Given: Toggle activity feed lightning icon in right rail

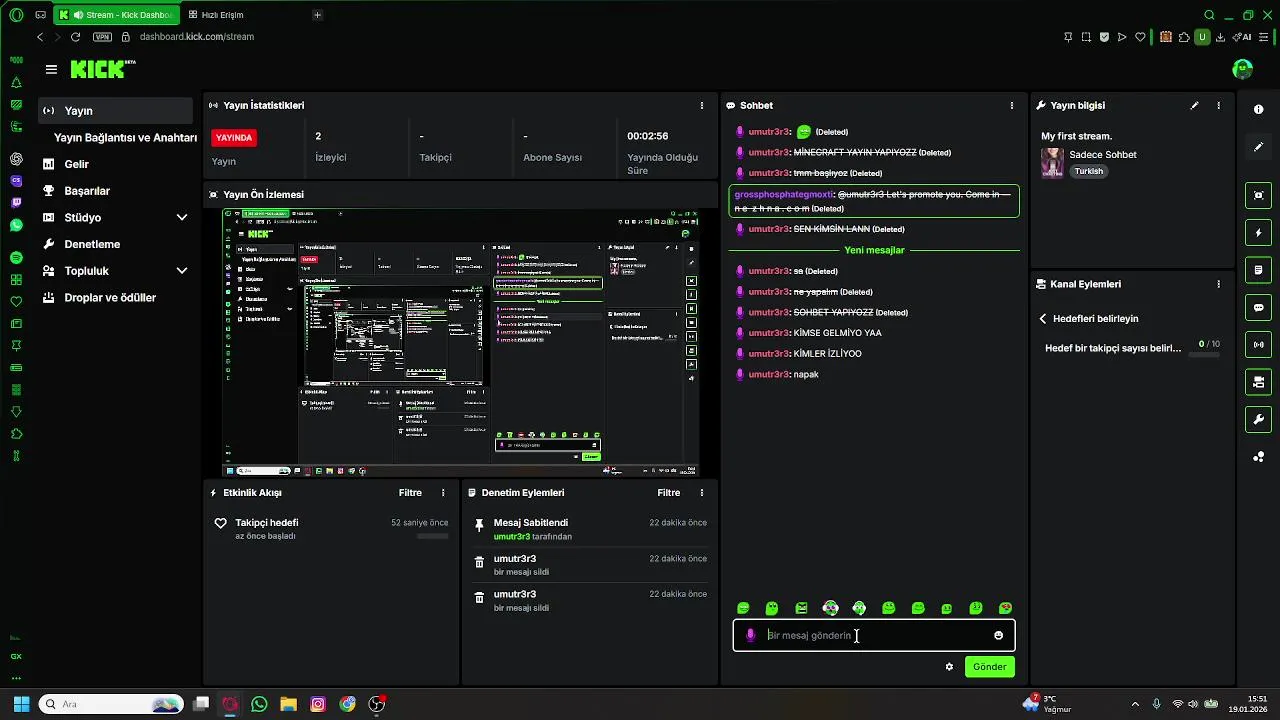Looking at the screenshot, I should pyautogui.click(x=1258, y=233).
